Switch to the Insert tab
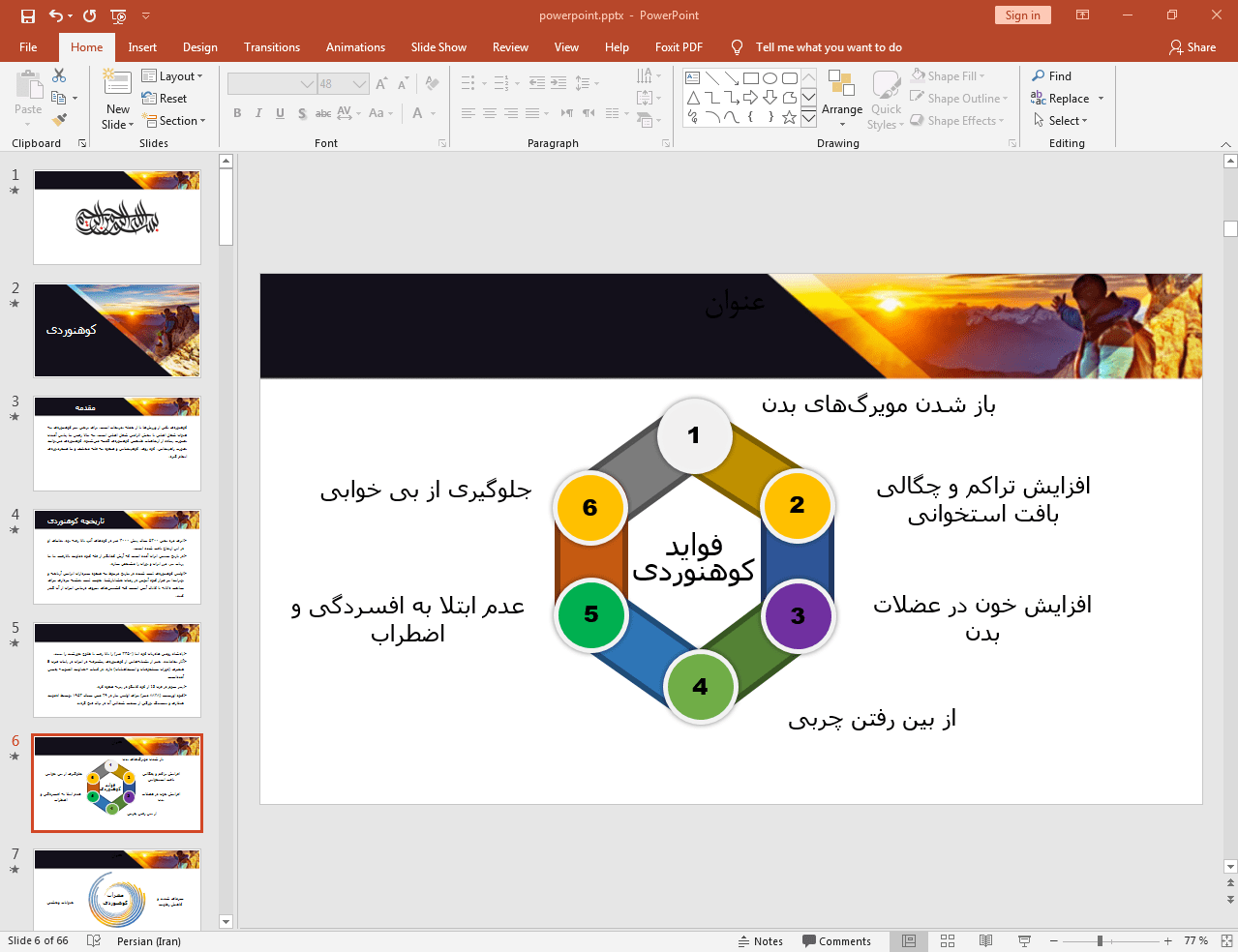 pyautogui.click(x=142, y=47)
